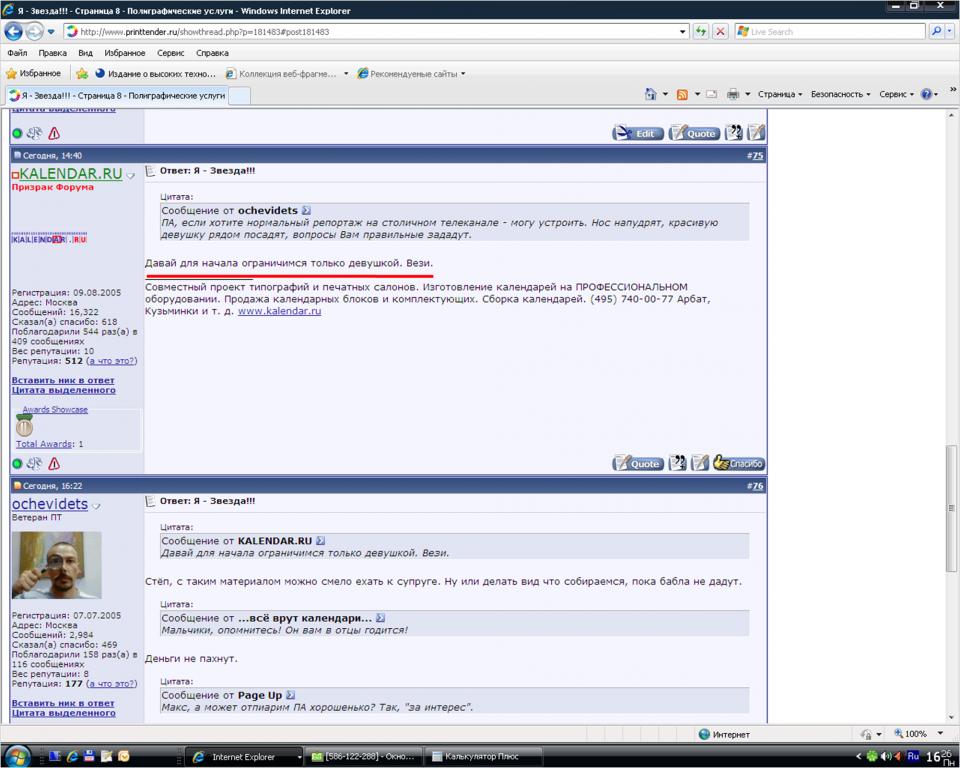Click the Stop loading button in address bar

click(x=720, y=32)
